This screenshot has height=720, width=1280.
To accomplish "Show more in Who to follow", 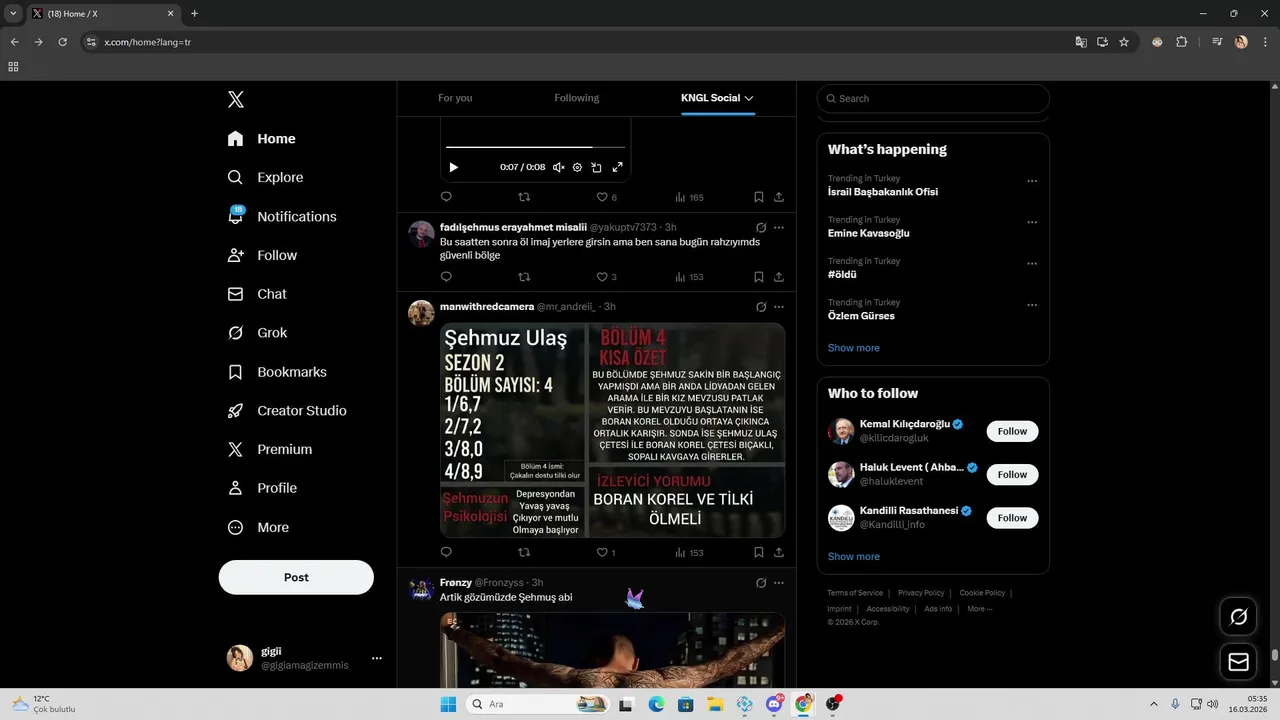I will (x=854, y=556).
